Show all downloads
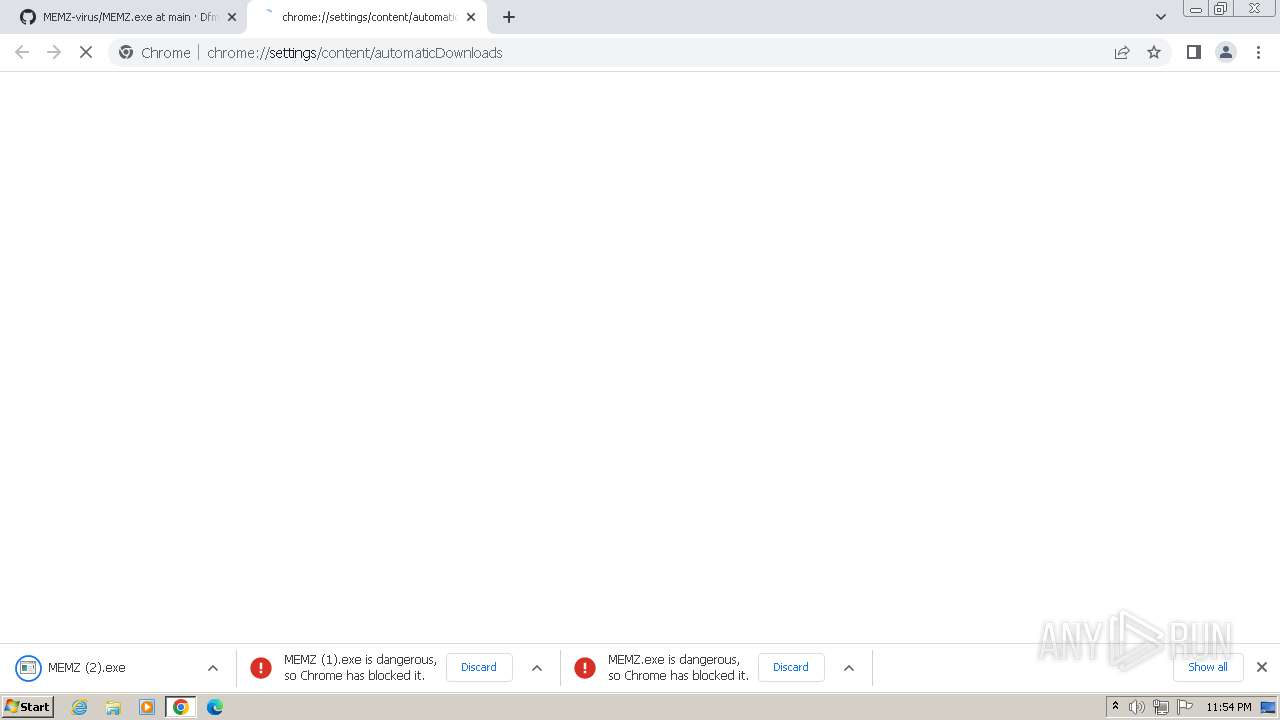Screen dimensions: 1280x720 click(1208, 667)
